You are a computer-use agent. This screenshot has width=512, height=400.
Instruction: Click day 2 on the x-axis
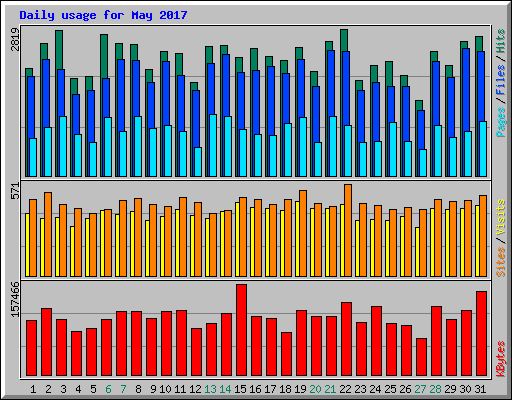click(x=48, y=389)
